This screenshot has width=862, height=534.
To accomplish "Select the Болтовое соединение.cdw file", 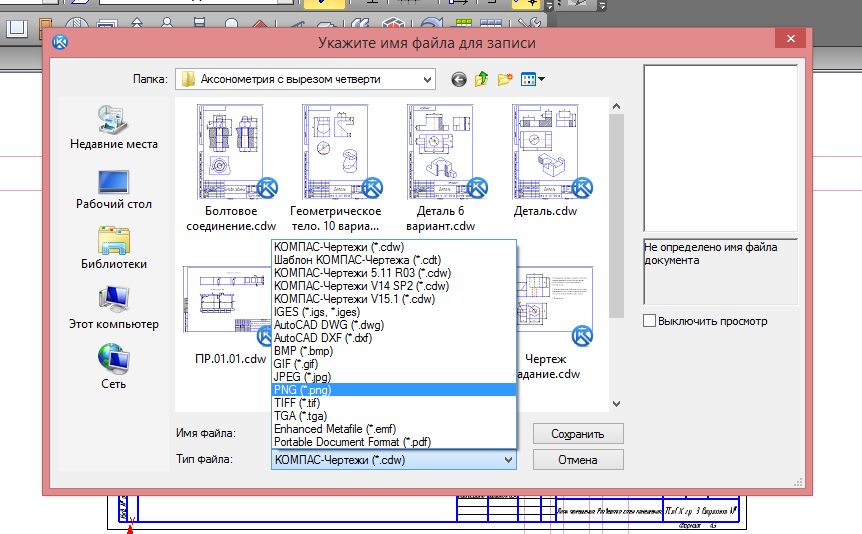I will click(231, 168).
